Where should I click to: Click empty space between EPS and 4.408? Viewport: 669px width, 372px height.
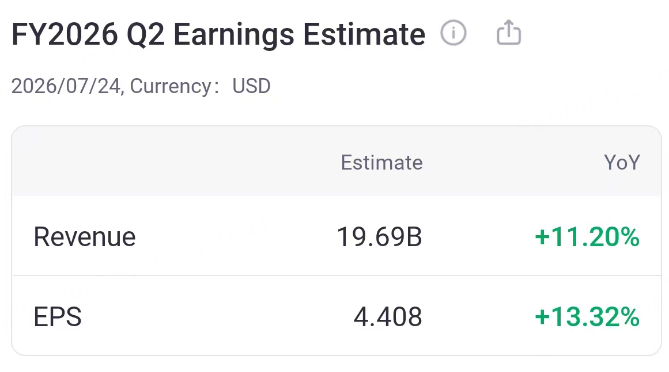pyautogui.click(x=218, y=317)
